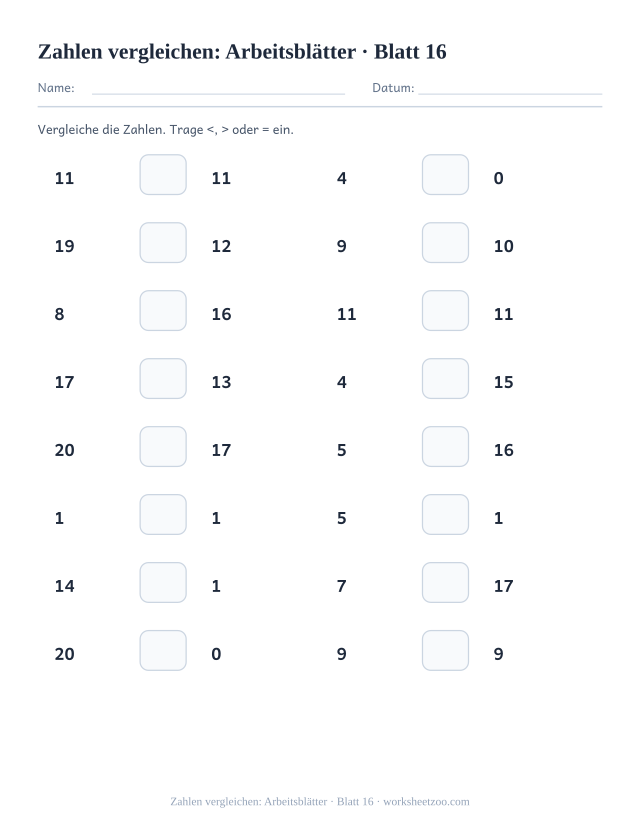
Task: Click the worksheet title Blatt 16 heading
Action: (242, 52)
